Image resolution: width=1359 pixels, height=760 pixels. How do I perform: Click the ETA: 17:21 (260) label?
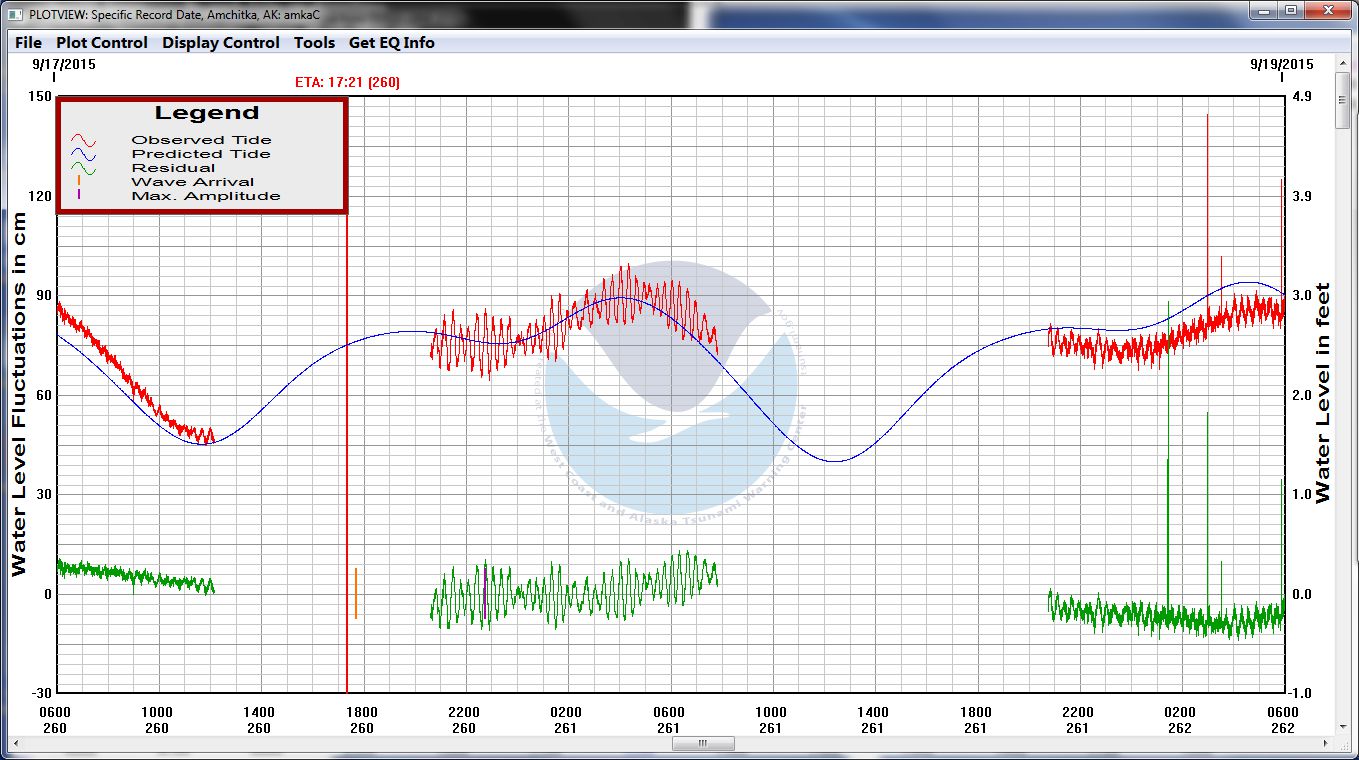point(347,82)
